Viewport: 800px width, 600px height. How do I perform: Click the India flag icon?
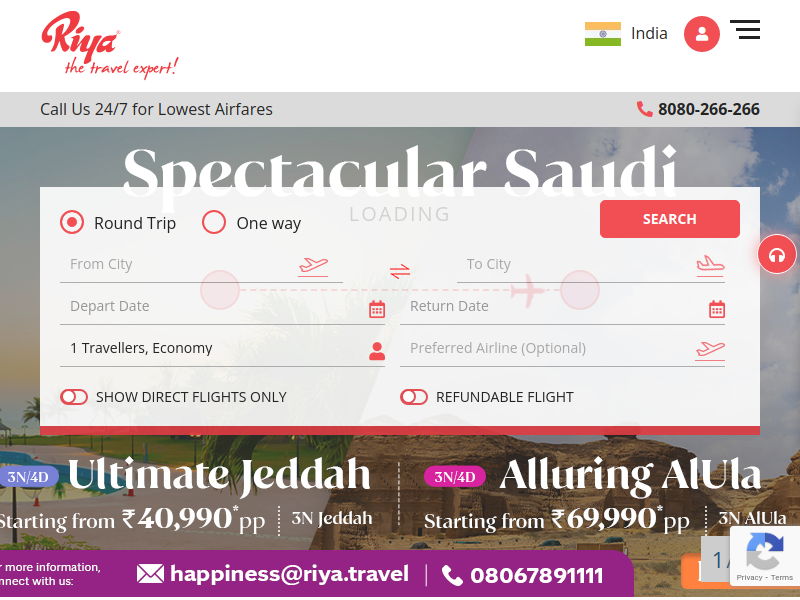(x=603, y=34)
